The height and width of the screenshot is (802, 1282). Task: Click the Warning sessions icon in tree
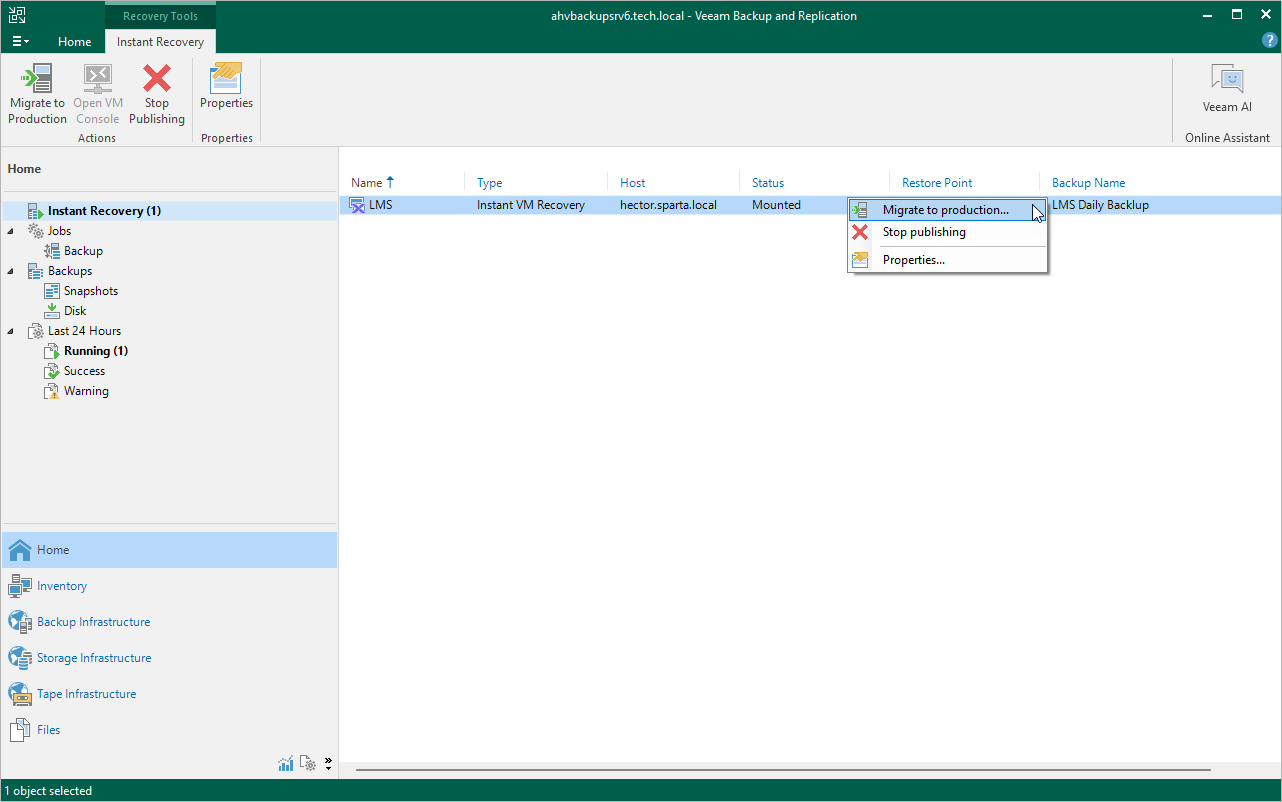[52, 391]
